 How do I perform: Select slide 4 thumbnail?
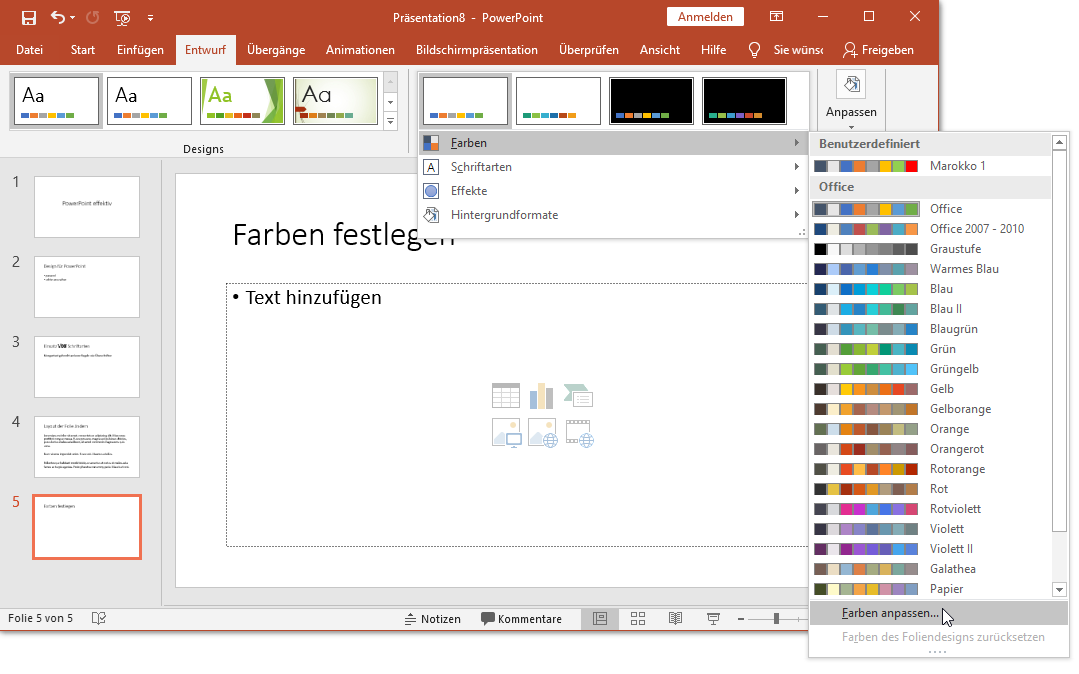(x=87, y=446)
